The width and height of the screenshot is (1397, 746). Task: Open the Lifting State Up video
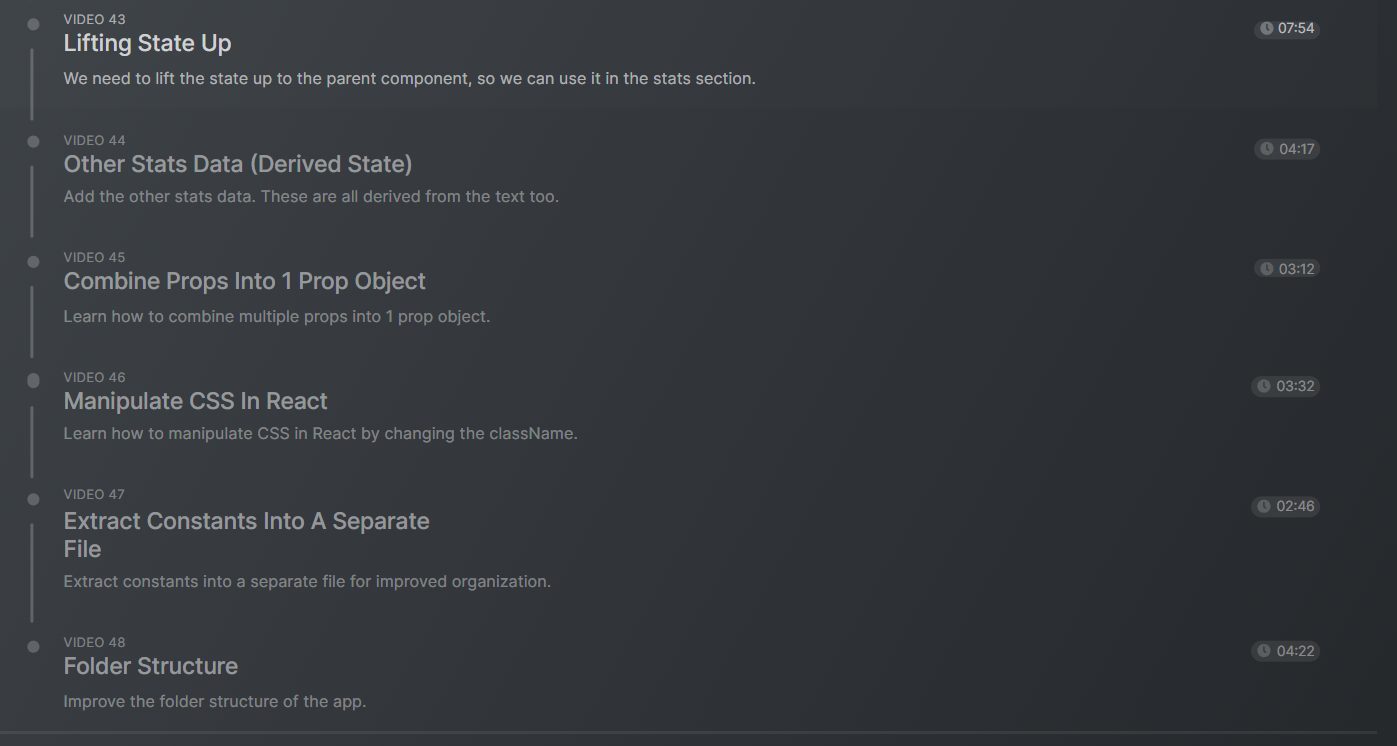(147, 43)
